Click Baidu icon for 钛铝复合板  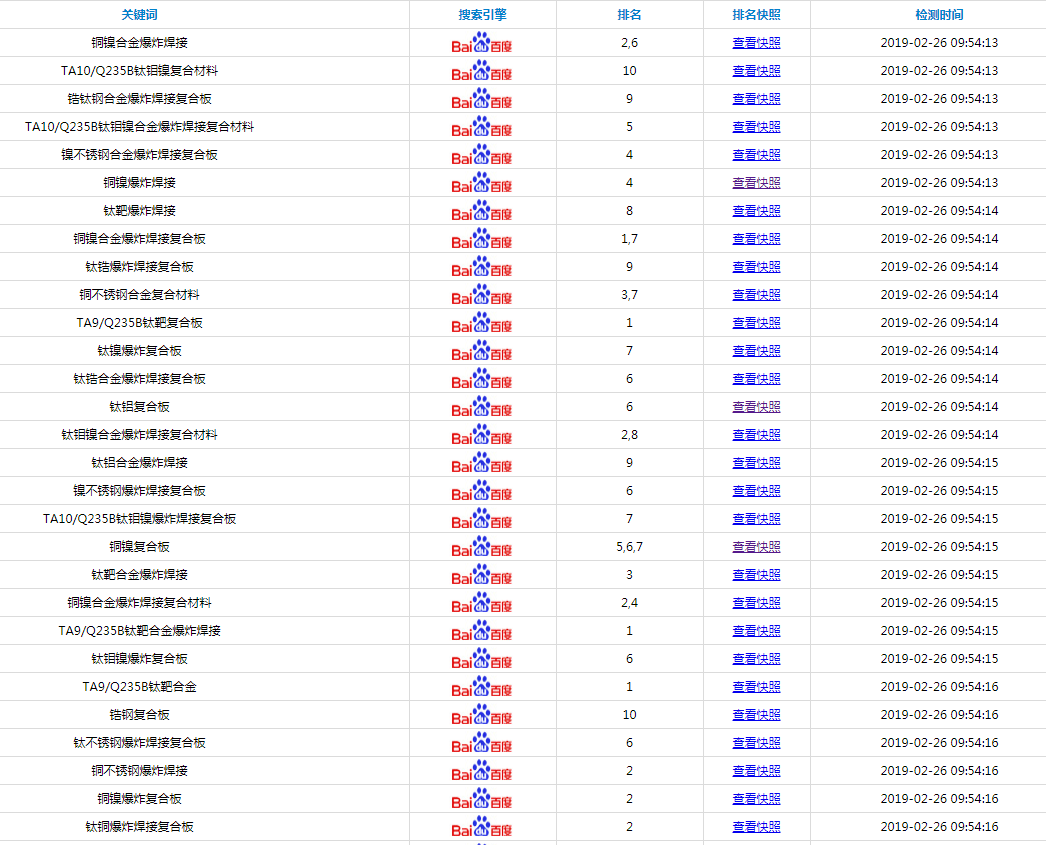pyautogui.click(x=481, y=408)
